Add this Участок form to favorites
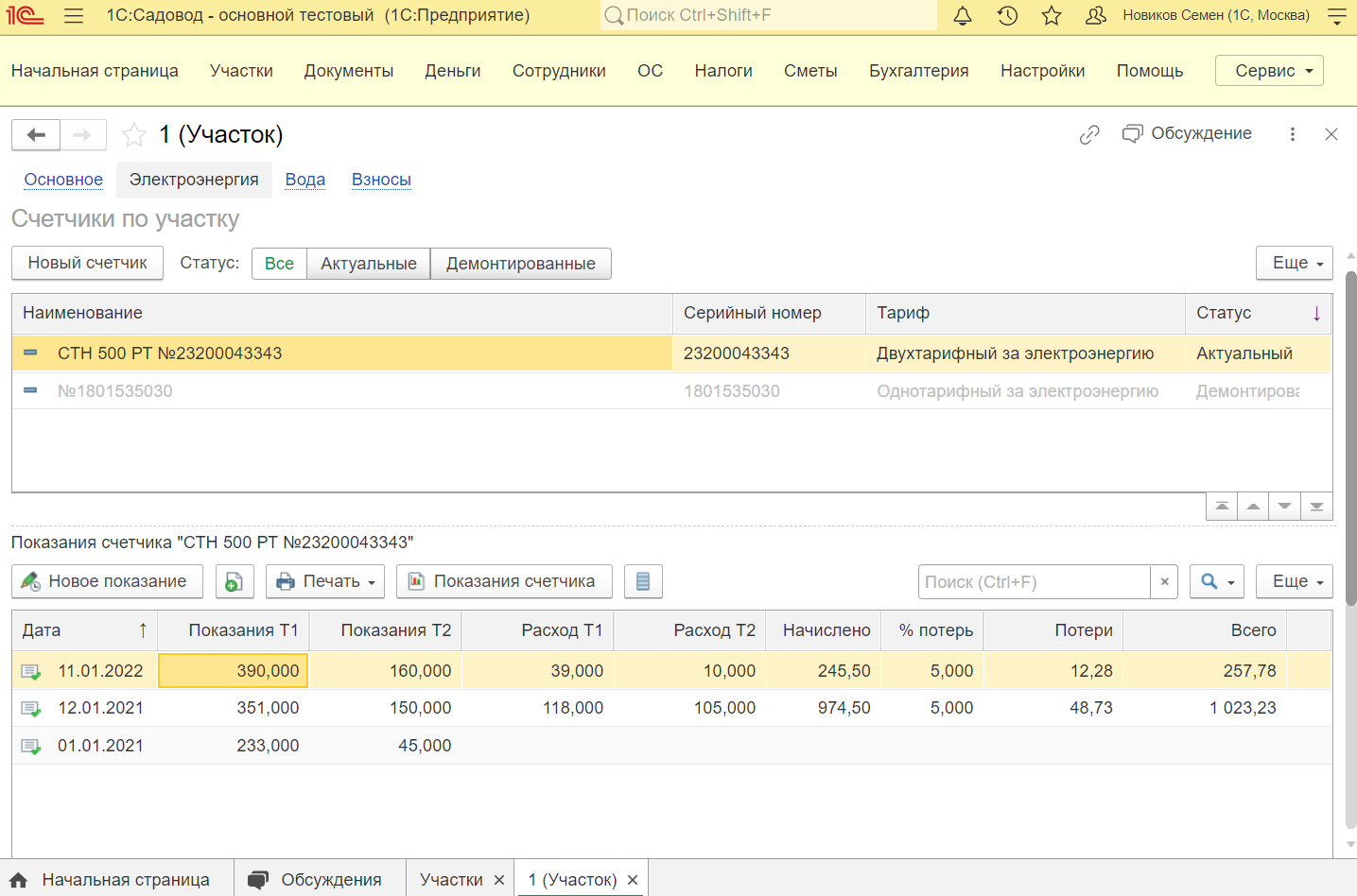This screenshot has width=1357, height=896. pyautogui.click(x=134, y=135)
